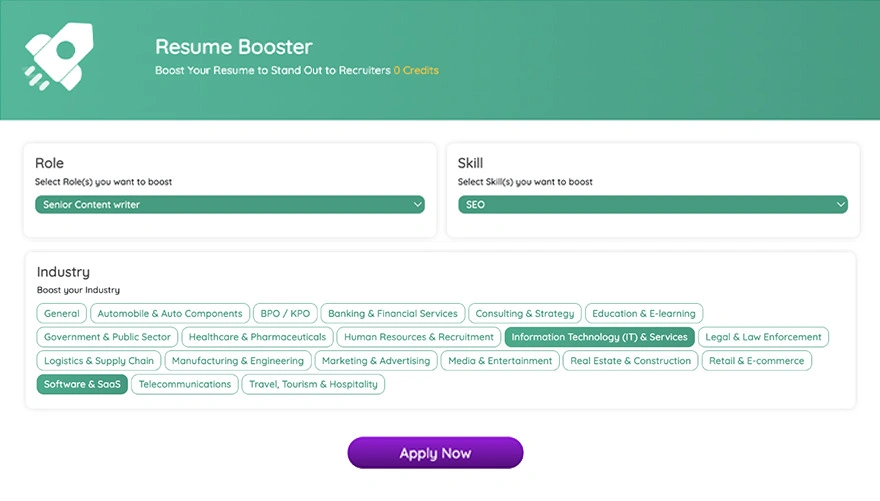This screenshot has height=501, width=880.
Task: Select the Marketing & Advertising chip
Action: point(376,361)
